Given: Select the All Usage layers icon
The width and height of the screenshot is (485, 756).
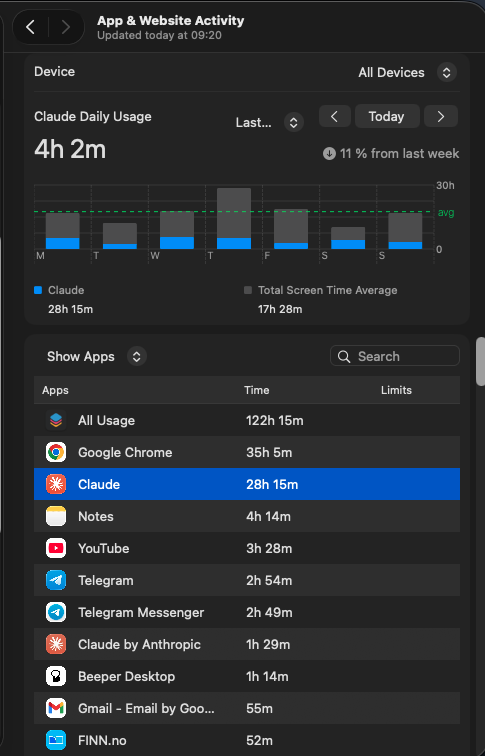Looking at the screenshot, I should tap(56, 420).
